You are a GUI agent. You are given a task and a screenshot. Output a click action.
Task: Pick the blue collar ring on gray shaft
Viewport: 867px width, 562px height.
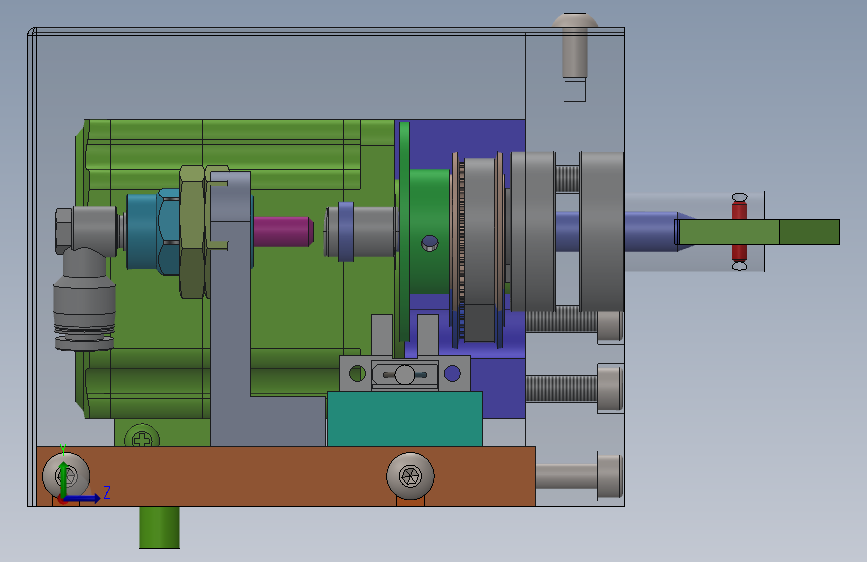pyautogui.click(x=346, y=231)
